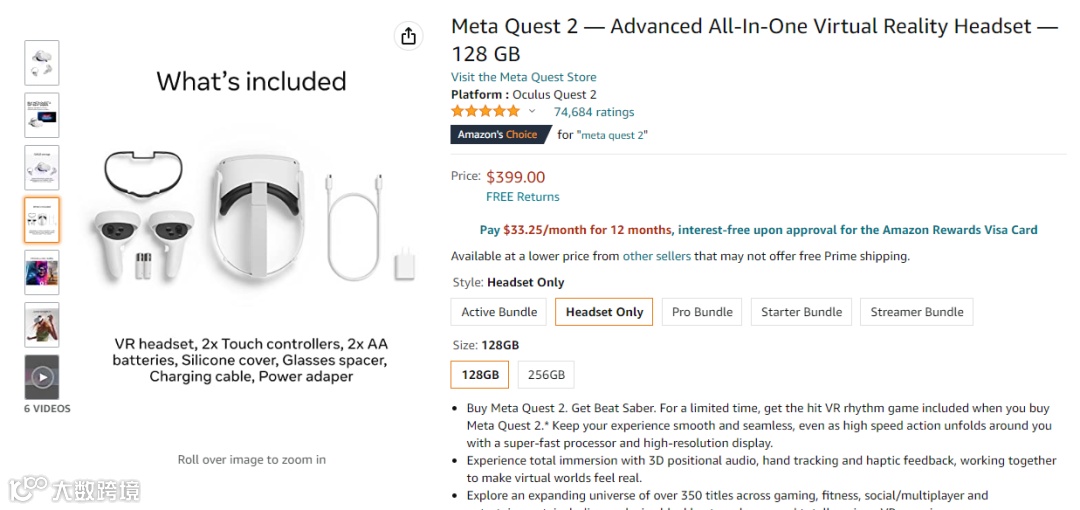This screenshot has height=510, width=1080.
Task: Click the five-star rating icons
Action: click(x=486, y=111)
